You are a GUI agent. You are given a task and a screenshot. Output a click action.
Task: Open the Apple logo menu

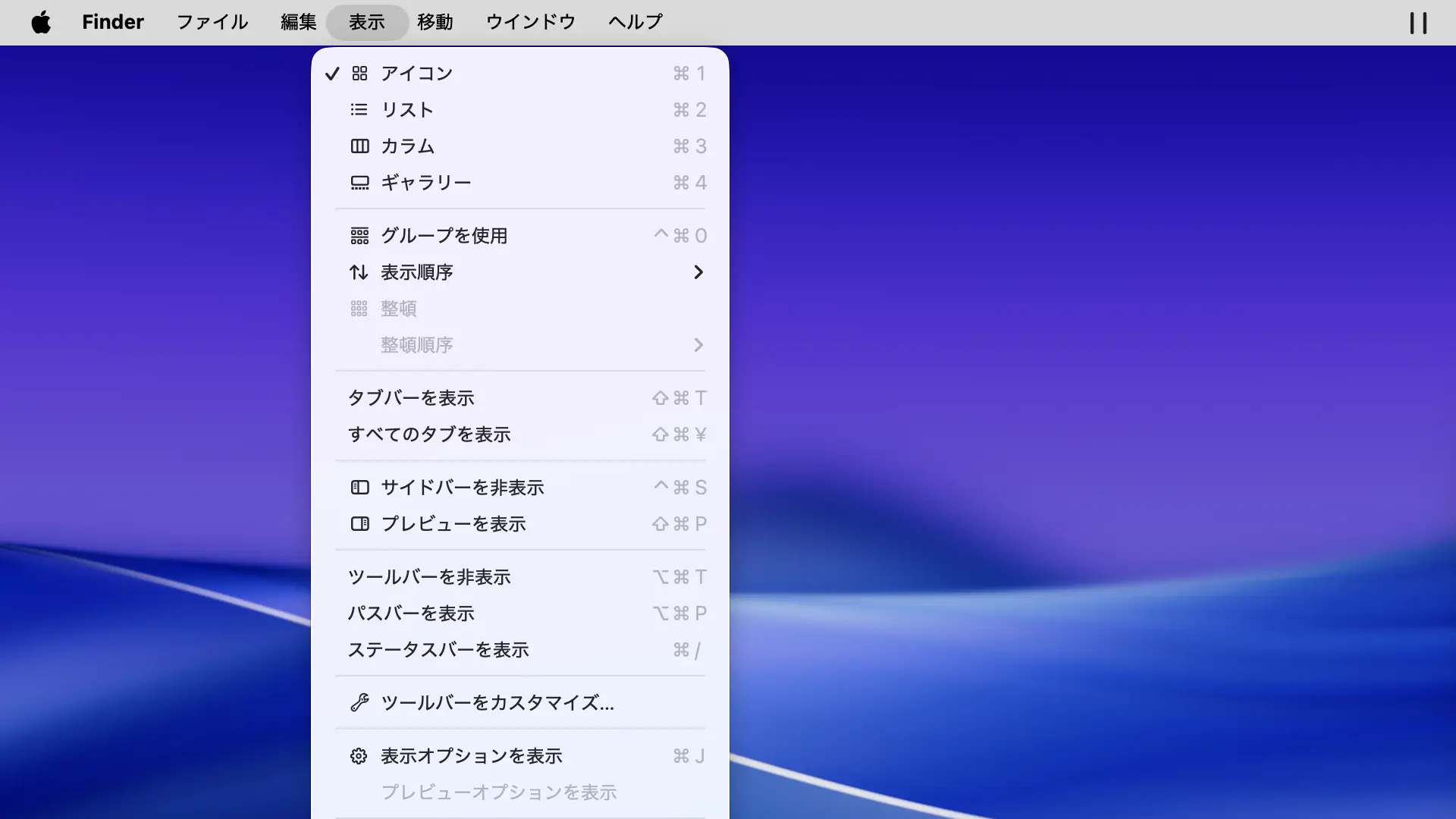(x=41, y=22)
